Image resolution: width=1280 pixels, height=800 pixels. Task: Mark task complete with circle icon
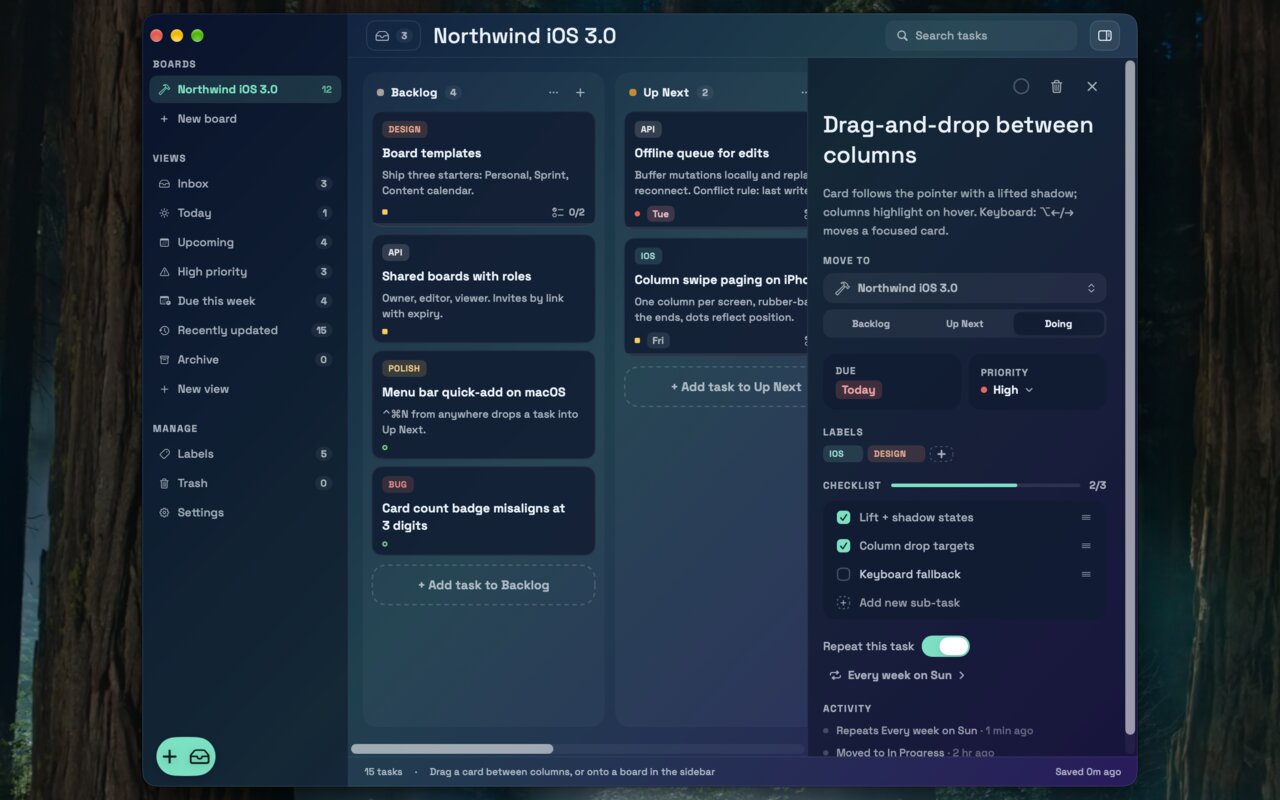coord(1021,87)
